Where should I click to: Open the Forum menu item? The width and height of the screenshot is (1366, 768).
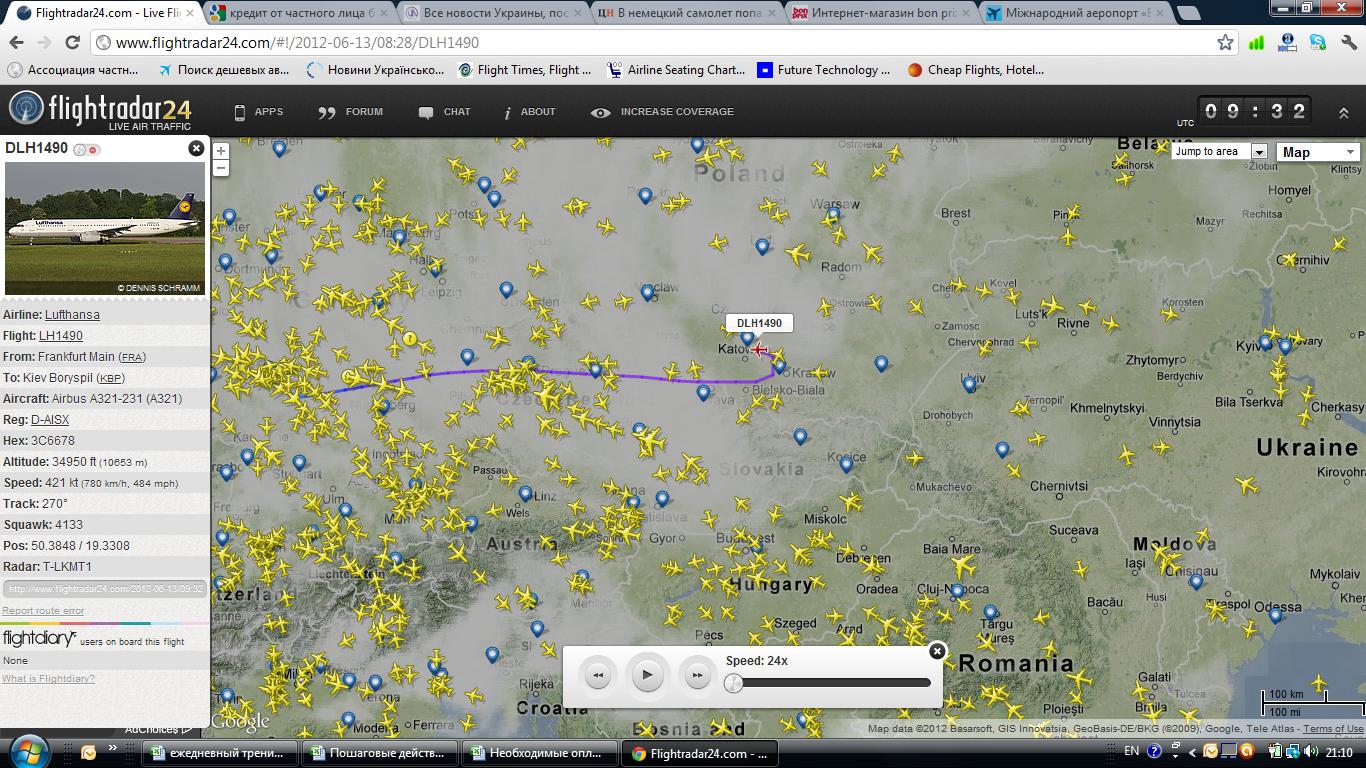click(351, 112)
